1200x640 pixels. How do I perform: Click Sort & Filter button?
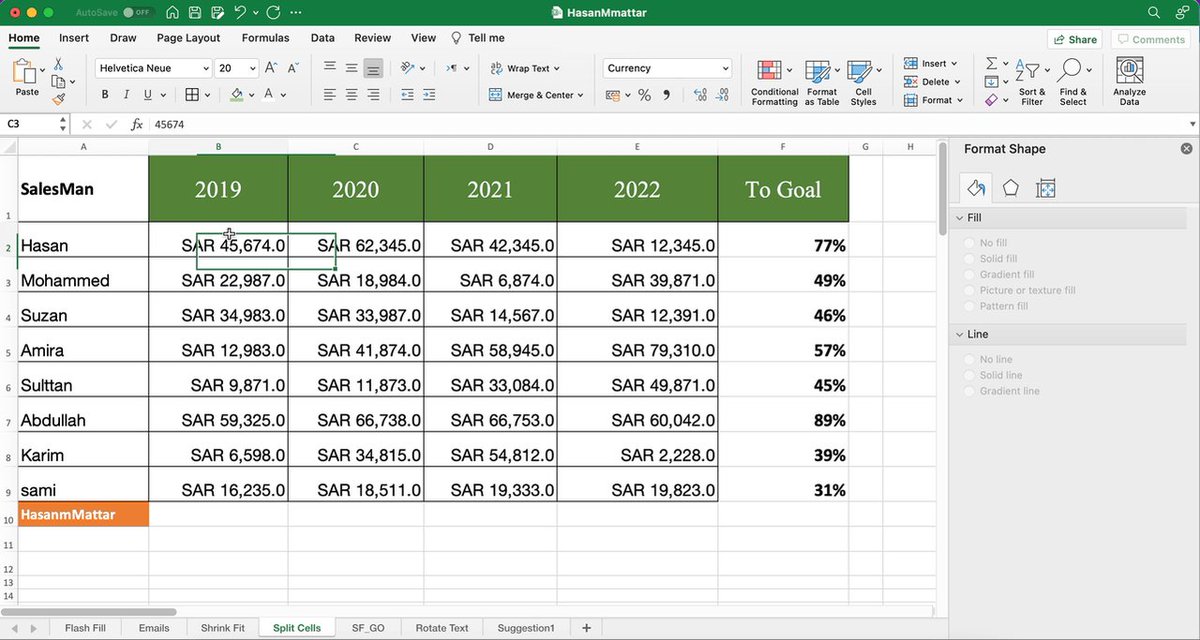1032,82
